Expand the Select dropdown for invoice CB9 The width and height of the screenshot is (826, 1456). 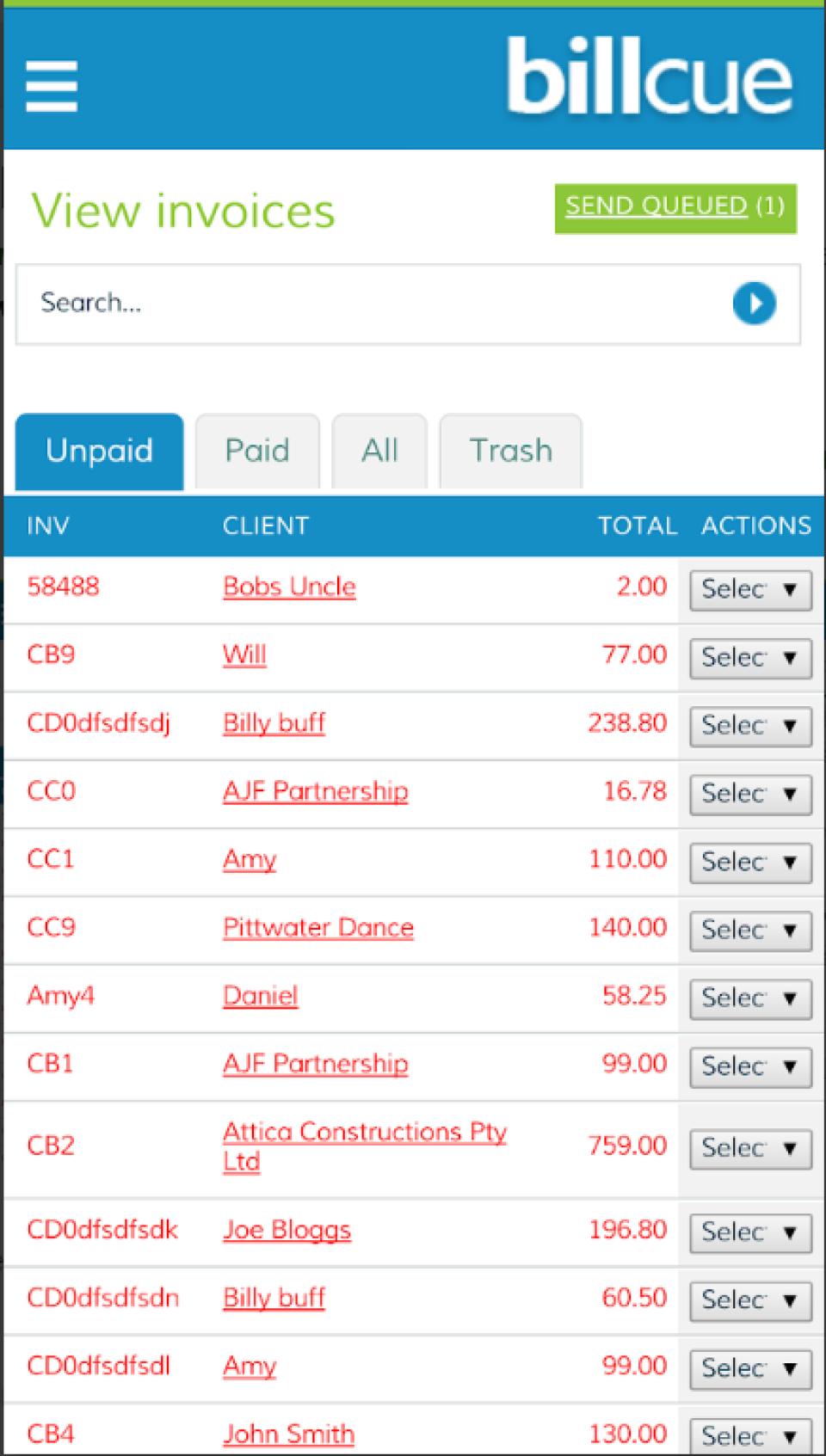coord(750,658)
